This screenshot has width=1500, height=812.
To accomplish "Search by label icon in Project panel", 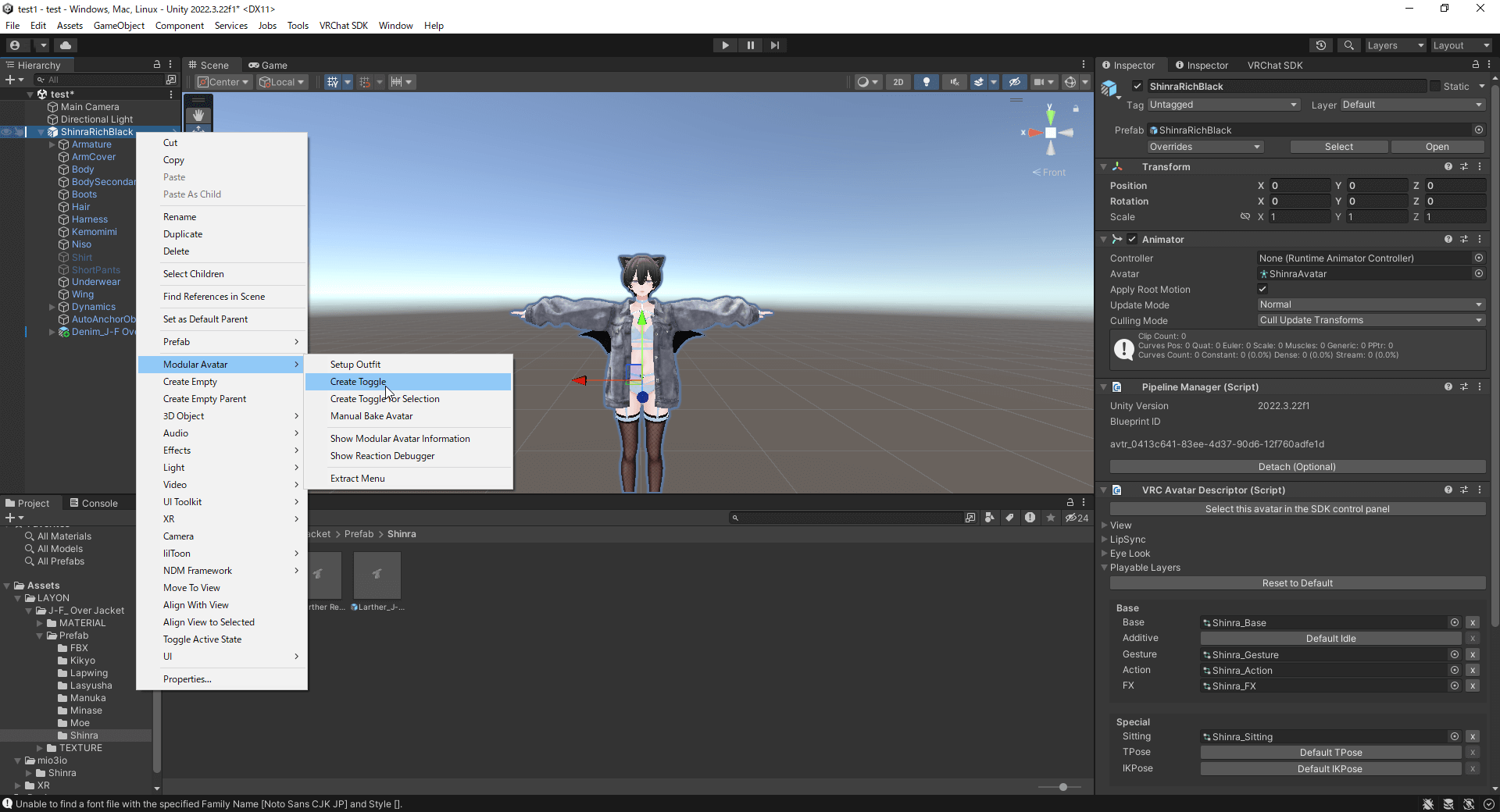I will 1010,518.
